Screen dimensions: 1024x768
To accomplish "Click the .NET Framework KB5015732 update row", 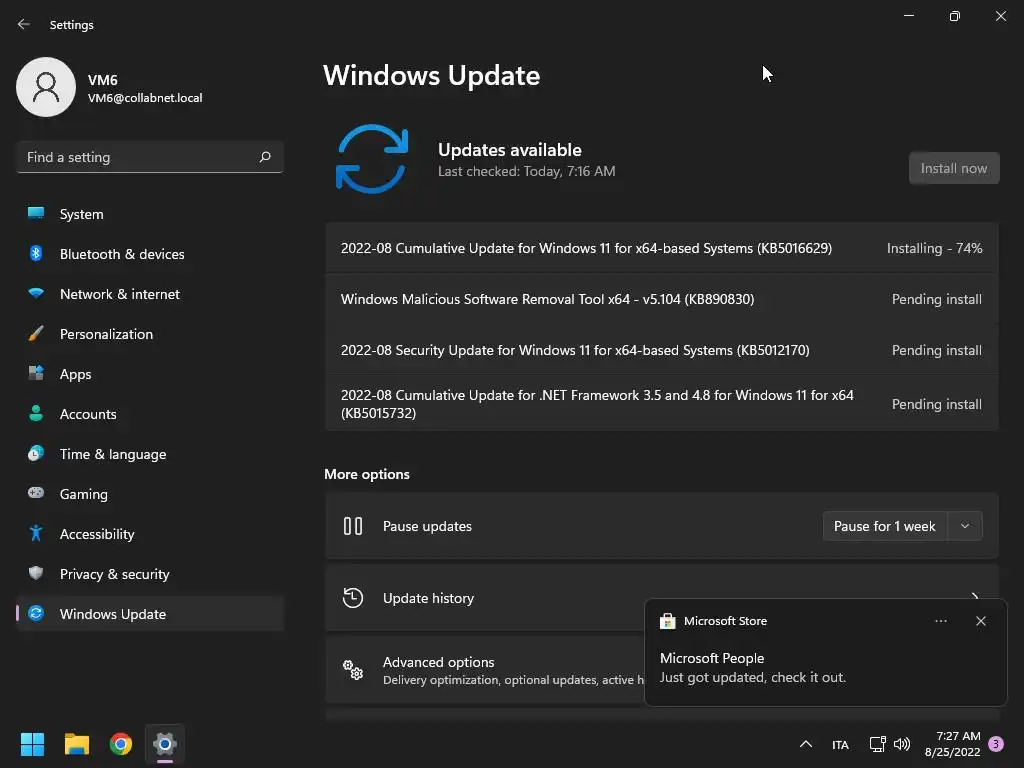I will click(662, 404).
